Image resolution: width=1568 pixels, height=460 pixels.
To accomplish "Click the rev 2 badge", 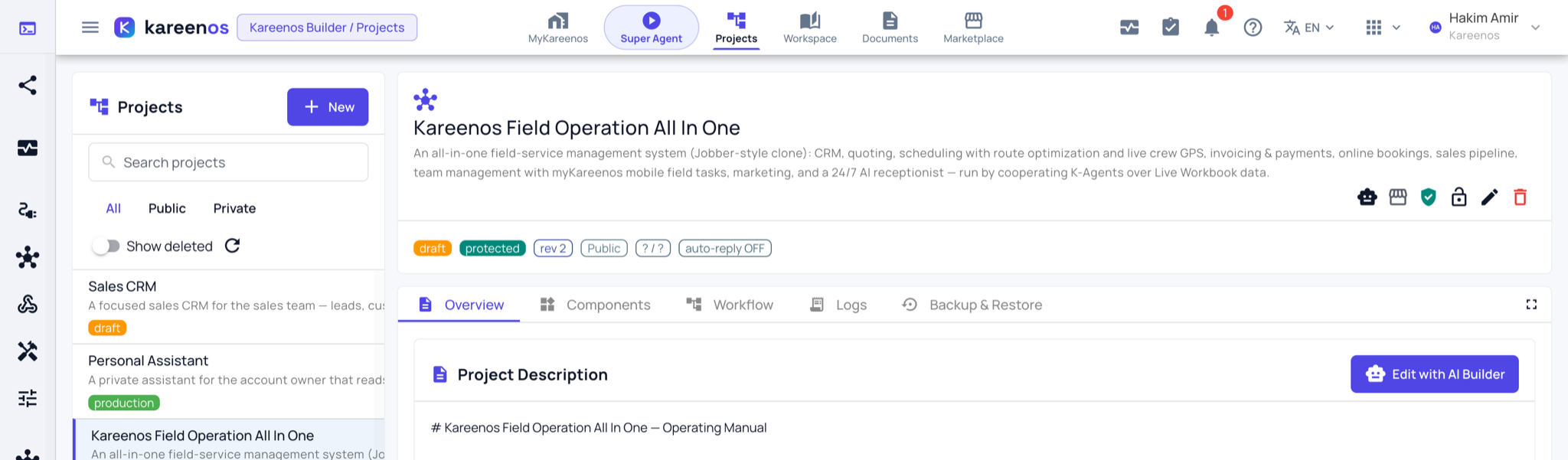I will click(x=553, y=248).
